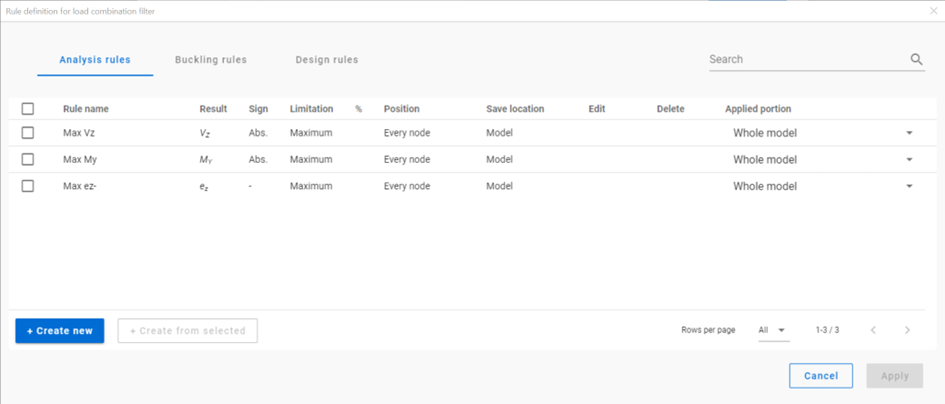This screenshot has height=404, width=945.
Task: Click Create from selected button
Action: (x=187, y=330)
